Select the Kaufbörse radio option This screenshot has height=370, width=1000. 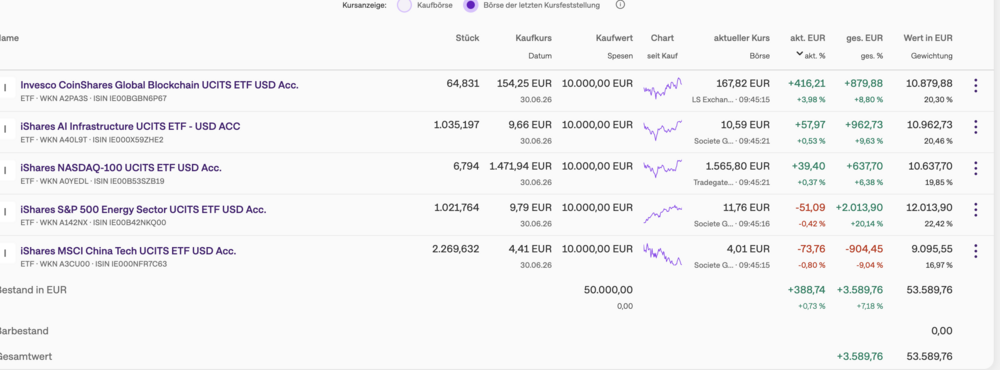(x=404, y=5)
